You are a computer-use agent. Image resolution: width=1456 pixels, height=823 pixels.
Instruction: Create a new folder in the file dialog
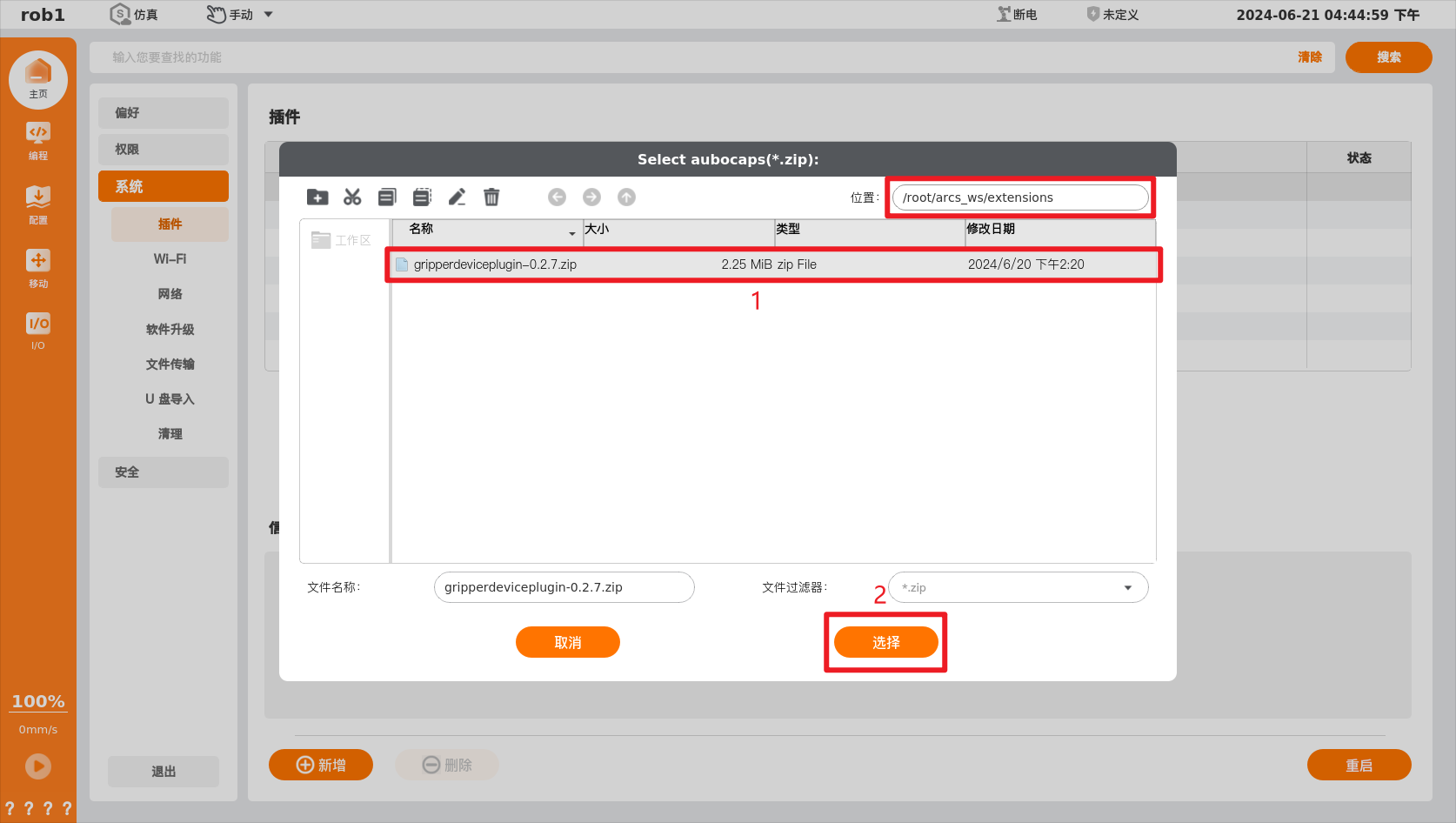(x=317, y=197)
